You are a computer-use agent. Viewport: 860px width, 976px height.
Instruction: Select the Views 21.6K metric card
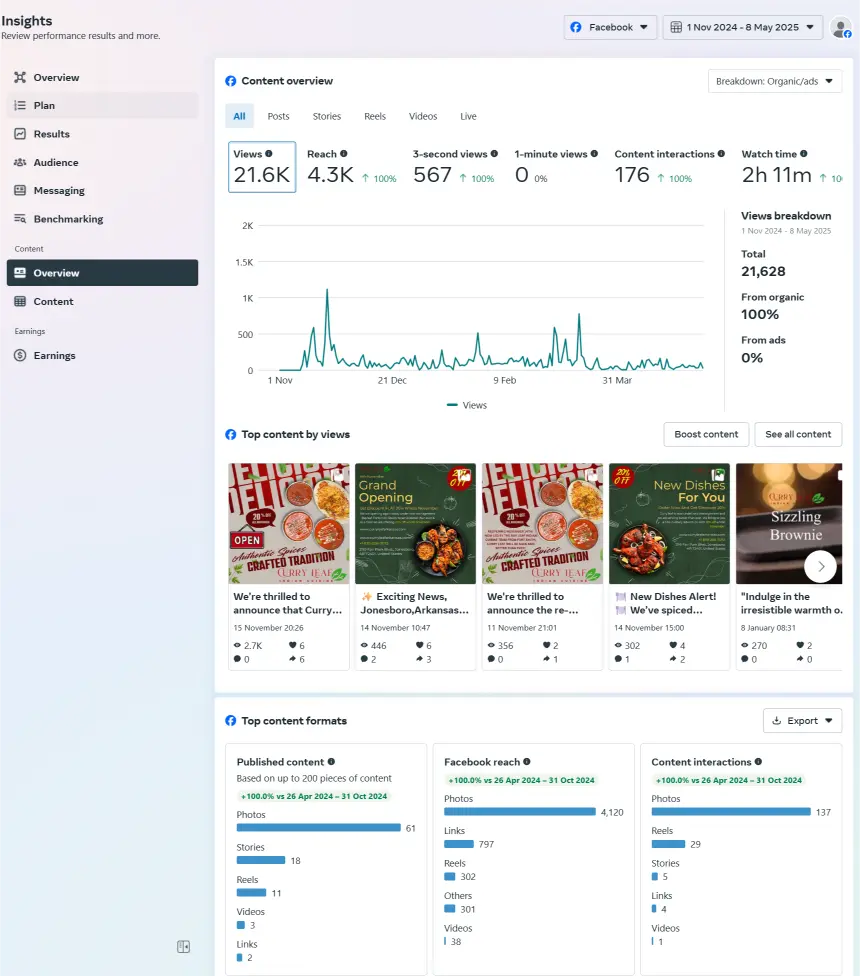click(262, 167)
